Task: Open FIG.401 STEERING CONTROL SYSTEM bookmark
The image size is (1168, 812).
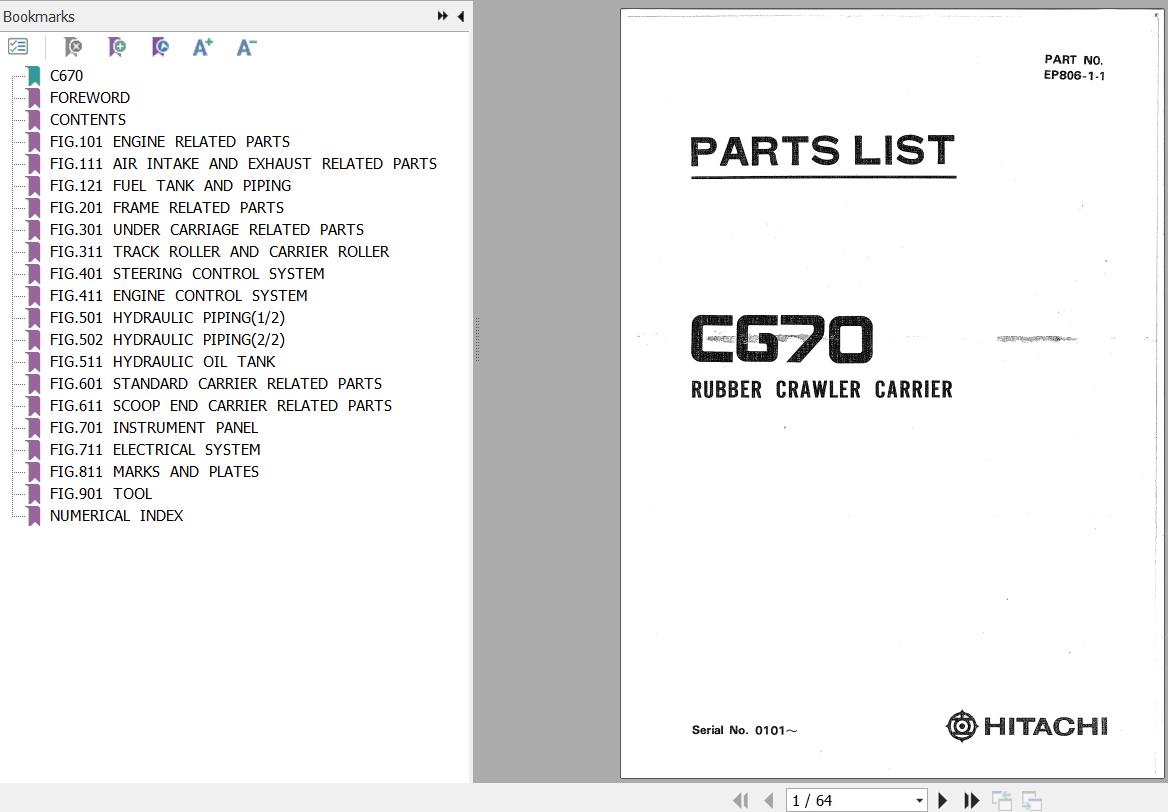Action: (187, 273)
